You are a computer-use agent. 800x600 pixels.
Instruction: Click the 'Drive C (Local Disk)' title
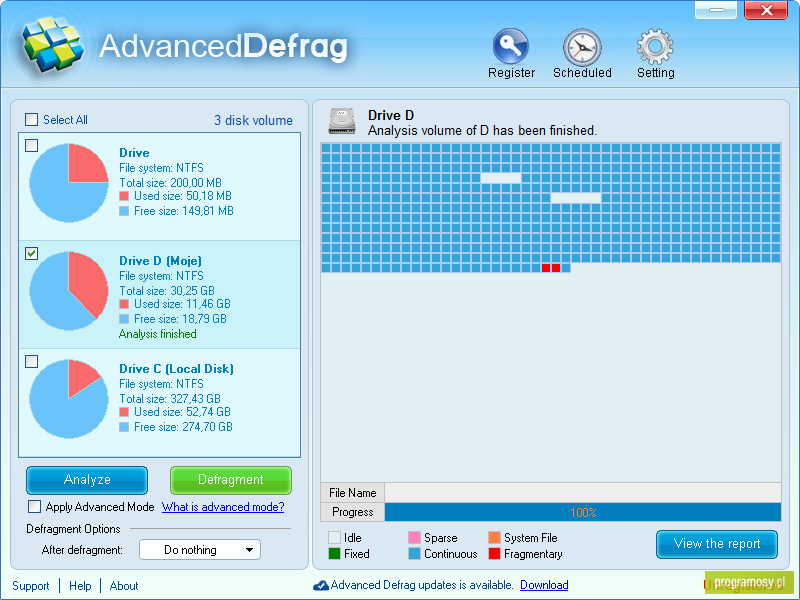(x=177, y=369)
